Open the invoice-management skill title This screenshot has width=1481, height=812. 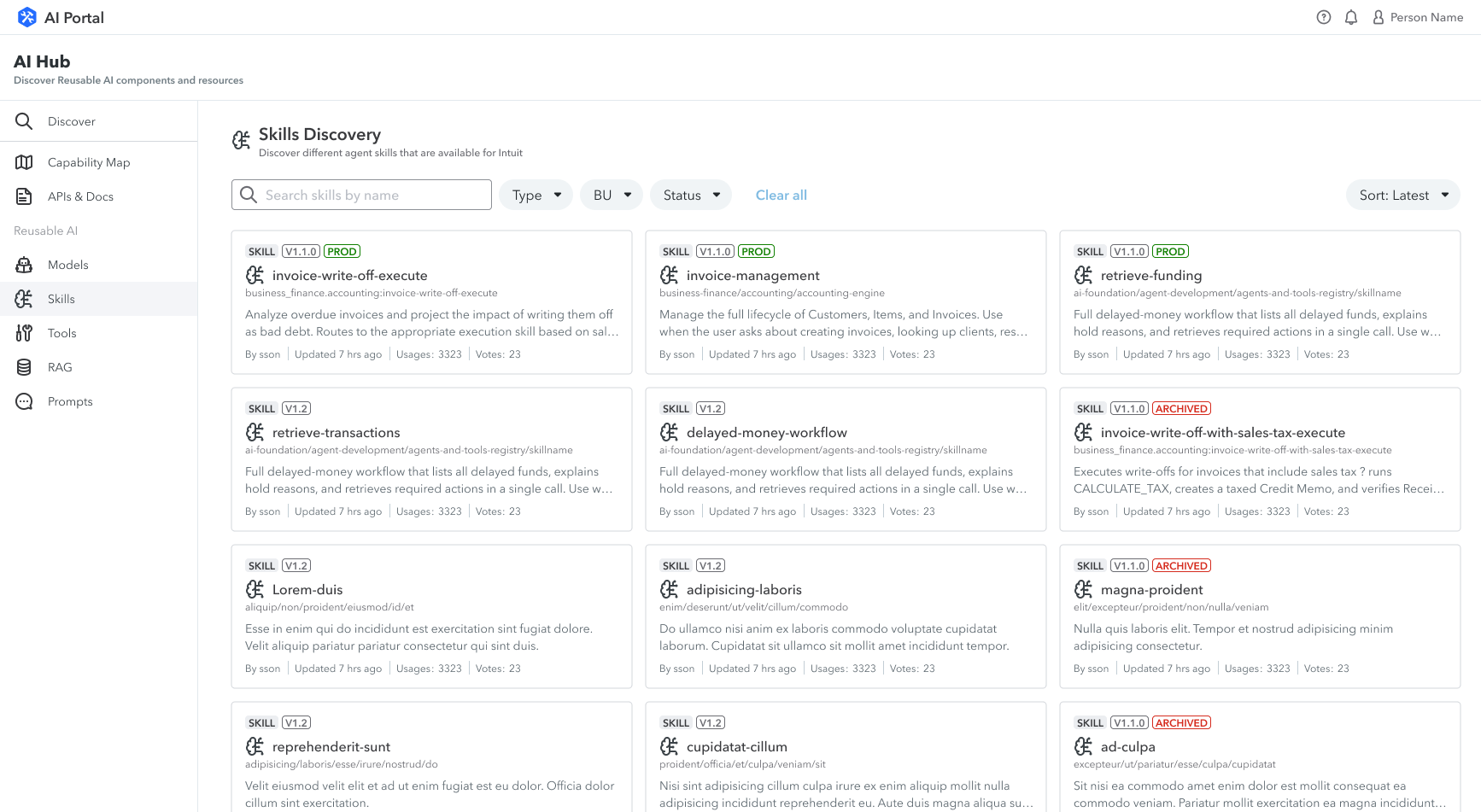tap(753, 275)
